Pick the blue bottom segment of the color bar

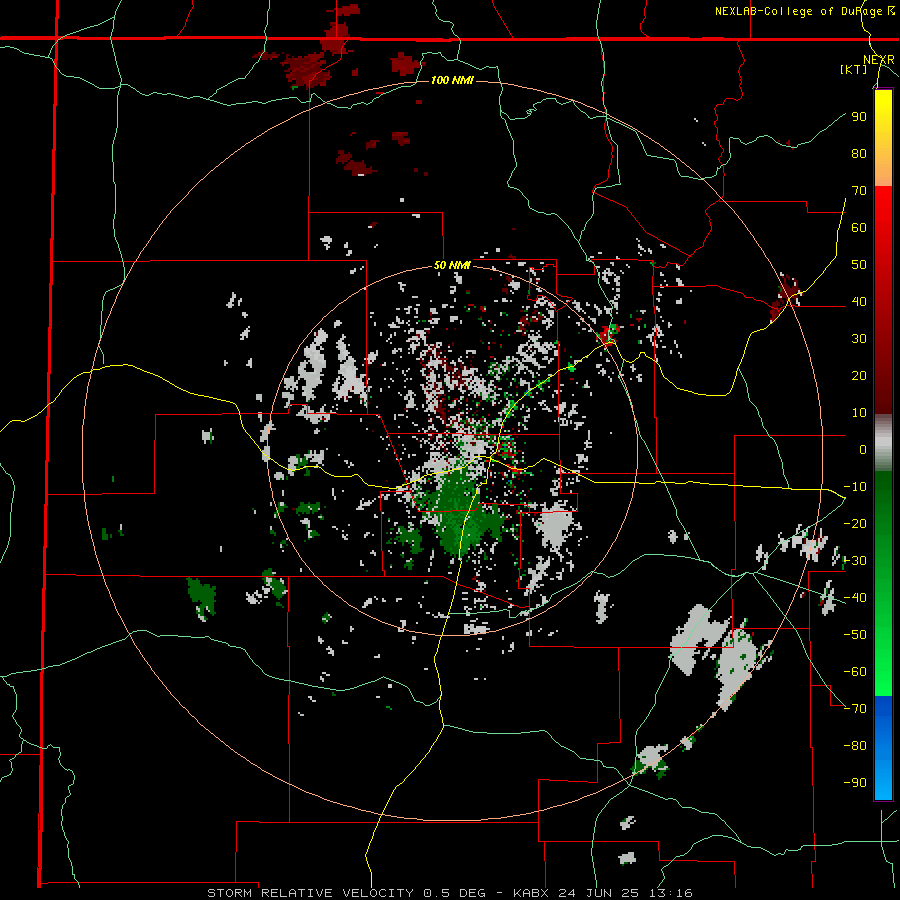coord(883,748)
